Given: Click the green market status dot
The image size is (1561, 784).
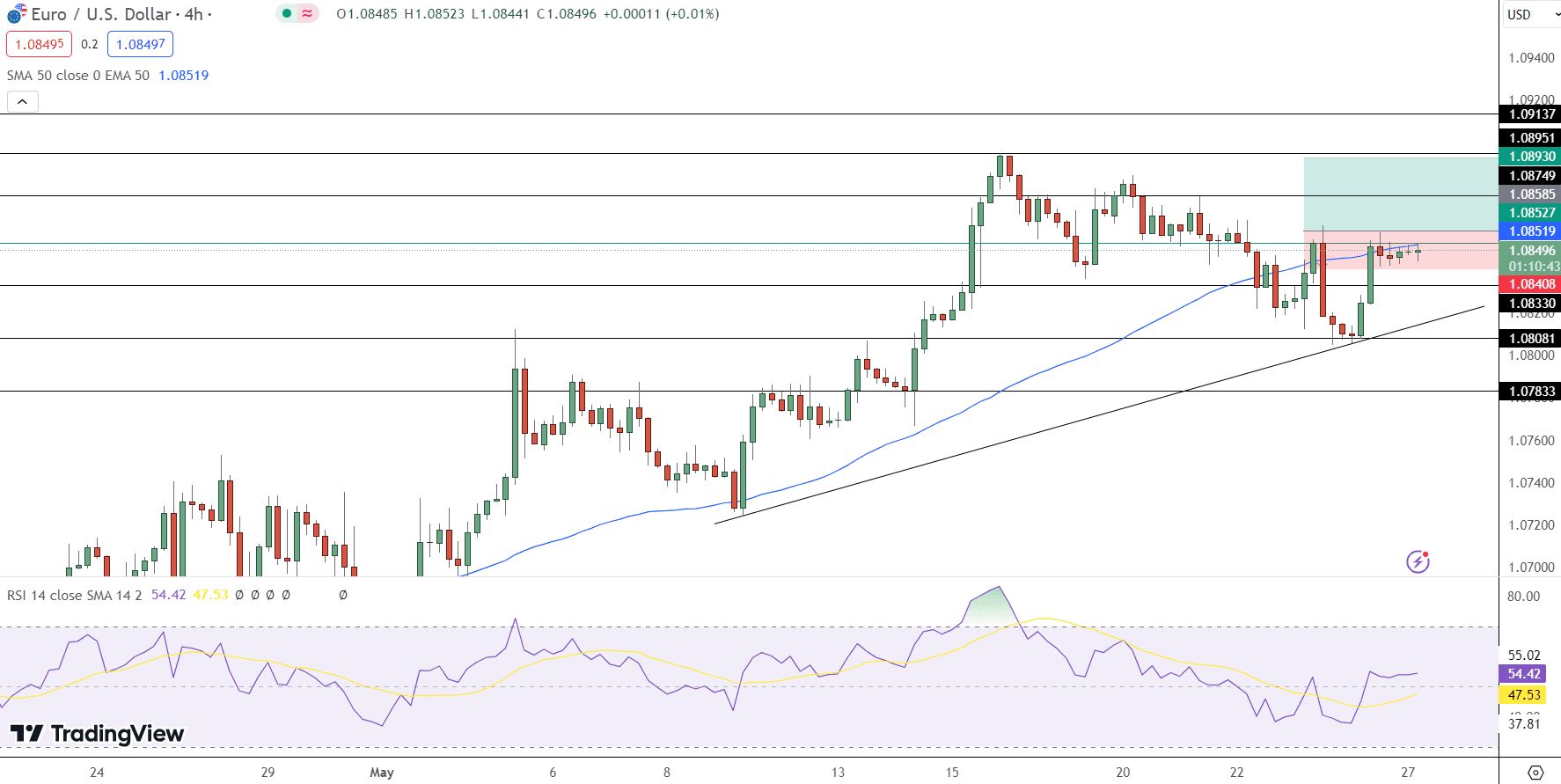Looking at the screenshot, I should (x=287, y=14).
